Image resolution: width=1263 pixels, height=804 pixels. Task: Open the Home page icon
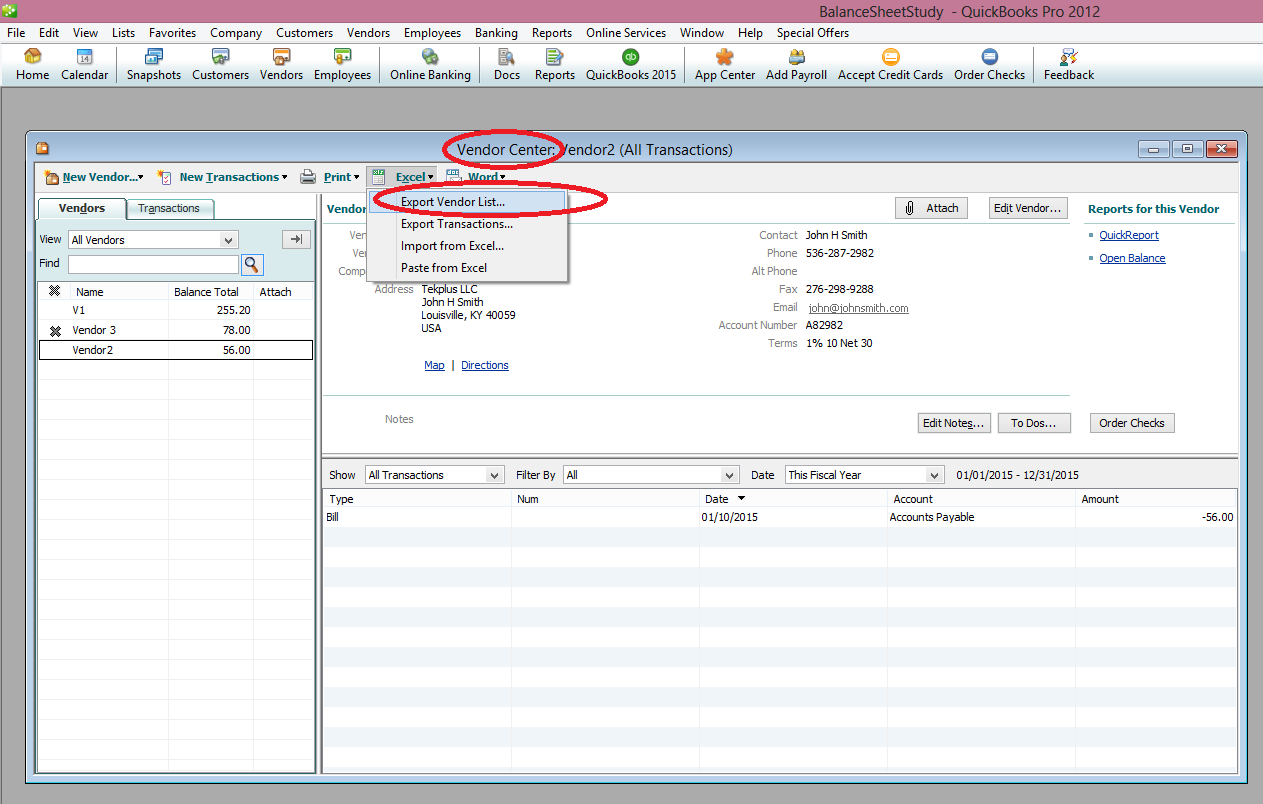(31, 64)
